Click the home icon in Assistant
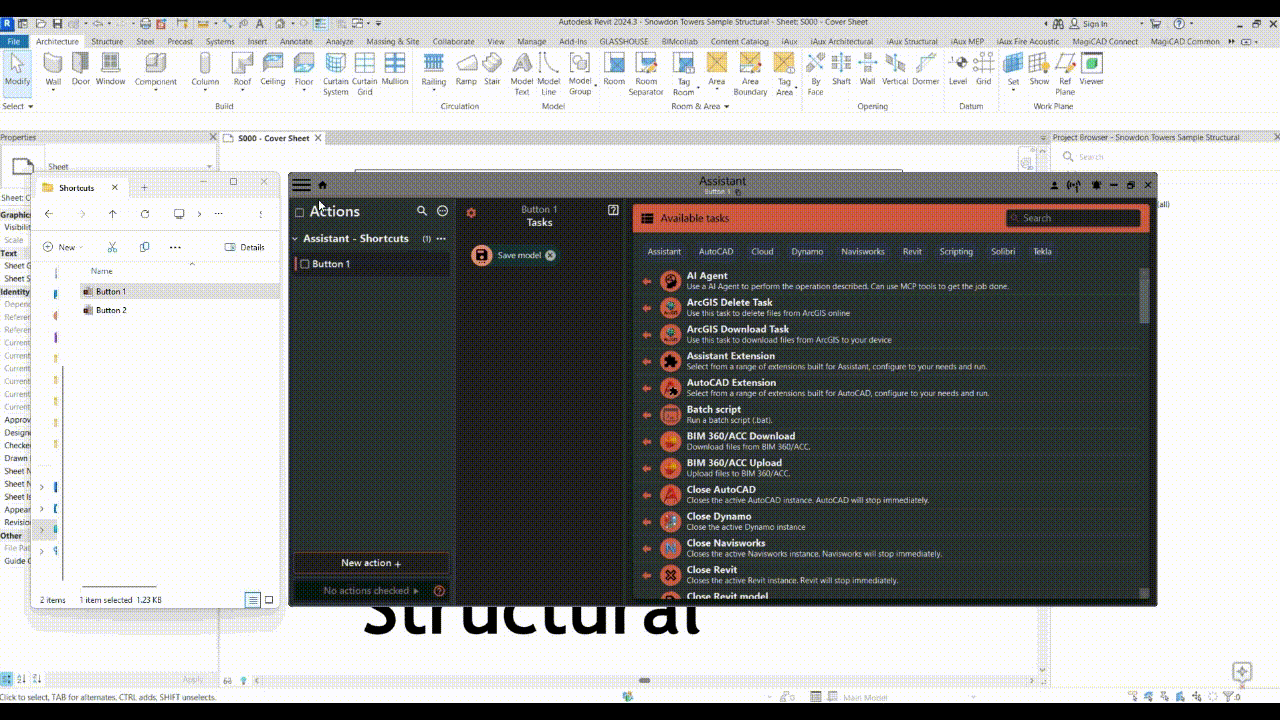The image size is (1280, 720). (x=323, y=185)
